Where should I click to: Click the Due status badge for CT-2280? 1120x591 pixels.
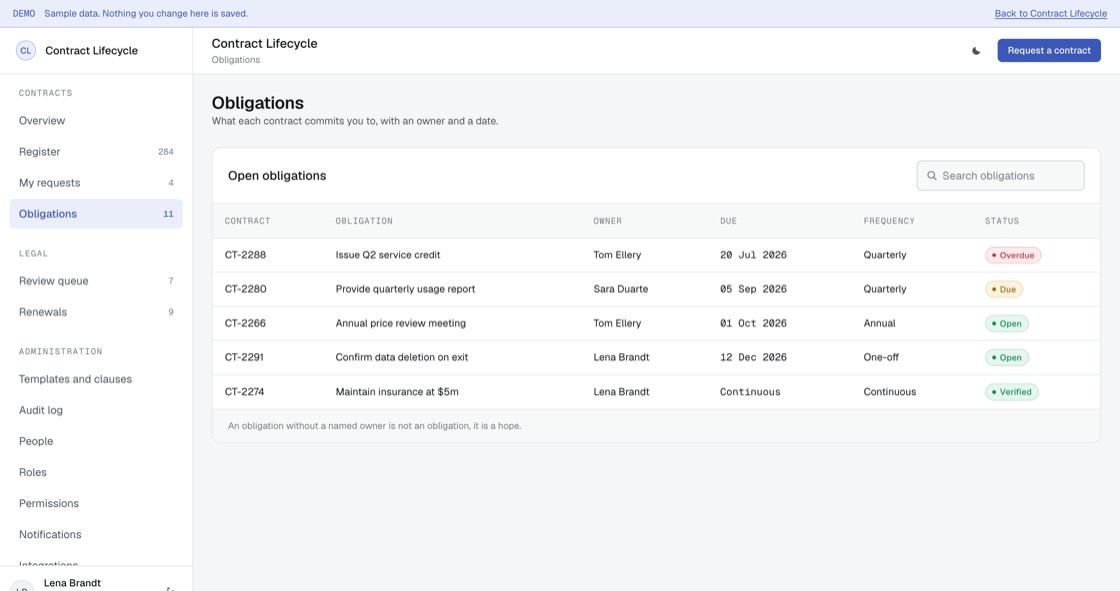1004,289
